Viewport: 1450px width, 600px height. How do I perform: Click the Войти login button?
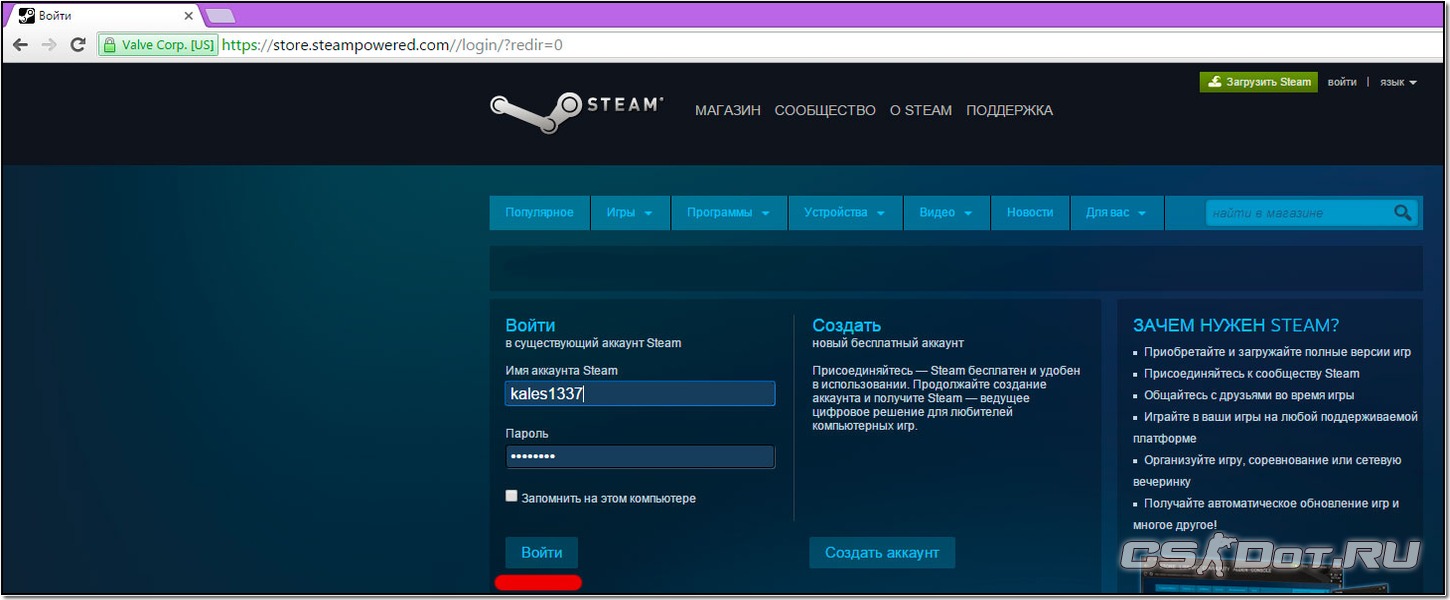point(541,553)
